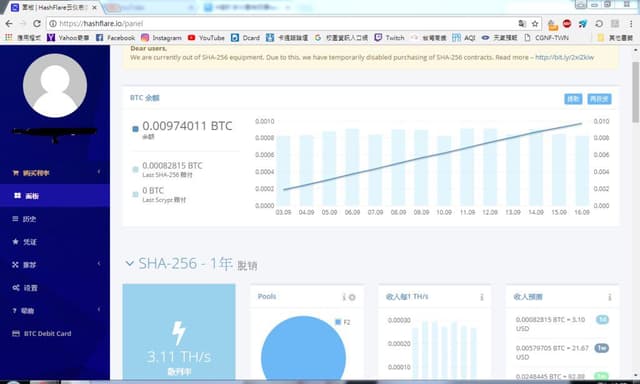Click the lightning bolt hashrate icon

coord(178,333)
